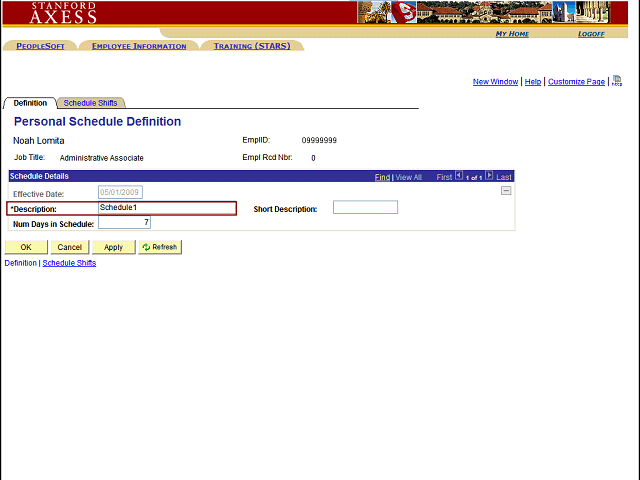This screenshot has width=640, height=480.
Task: Switch to the Schedule Shifts tab
Action: [x=90, y=103]
